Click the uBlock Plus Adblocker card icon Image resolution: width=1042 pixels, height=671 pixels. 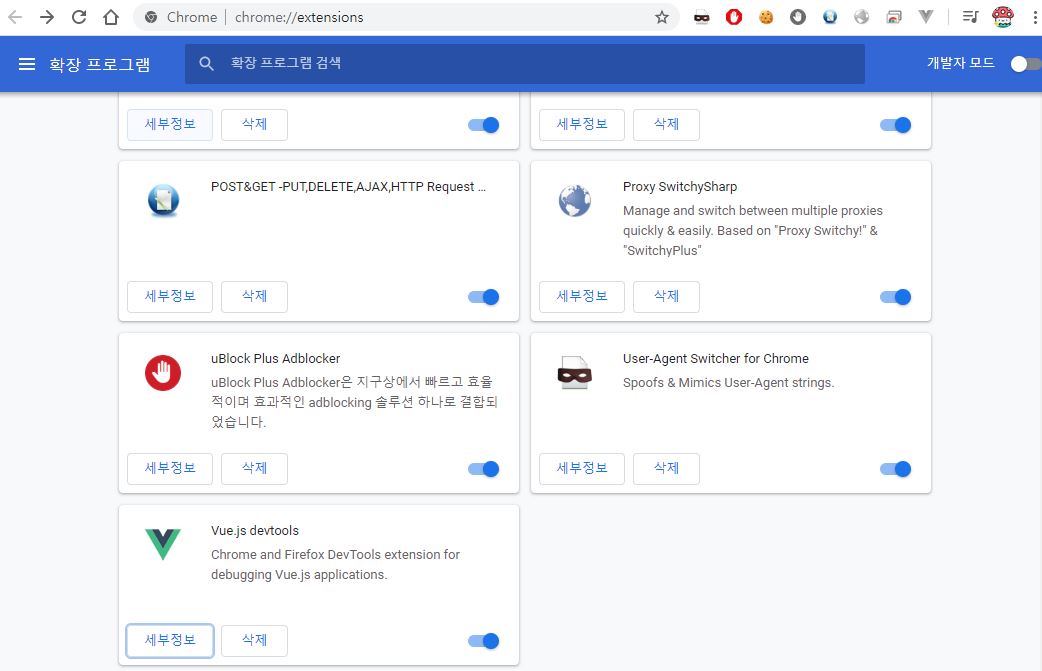(163, 373)
